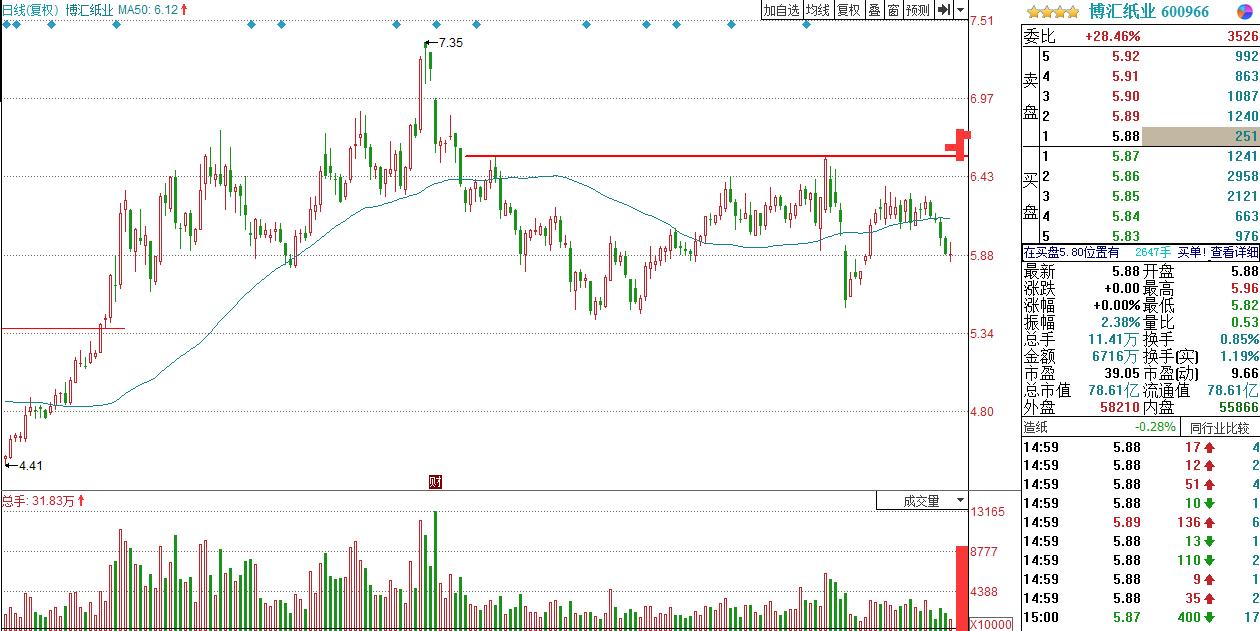Click the up arrow on the 51-lot trade
The height and width of the screenshot is (631, 1260).
click(x=1210, y=484)
